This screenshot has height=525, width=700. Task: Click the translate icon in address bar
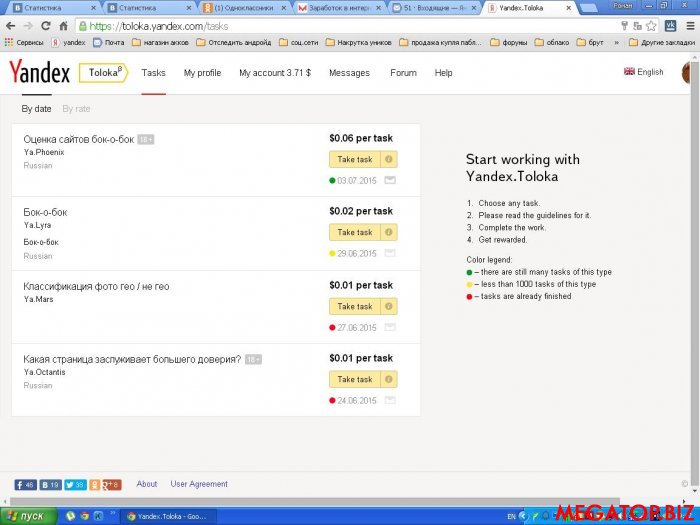(x=638, y=26)
